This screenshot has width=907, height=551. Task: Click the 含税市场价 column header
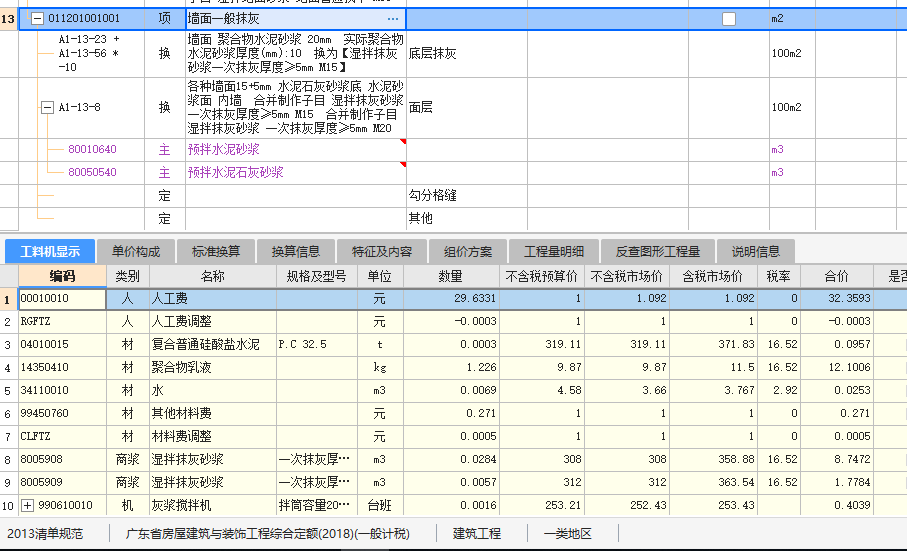pos(713,276)
